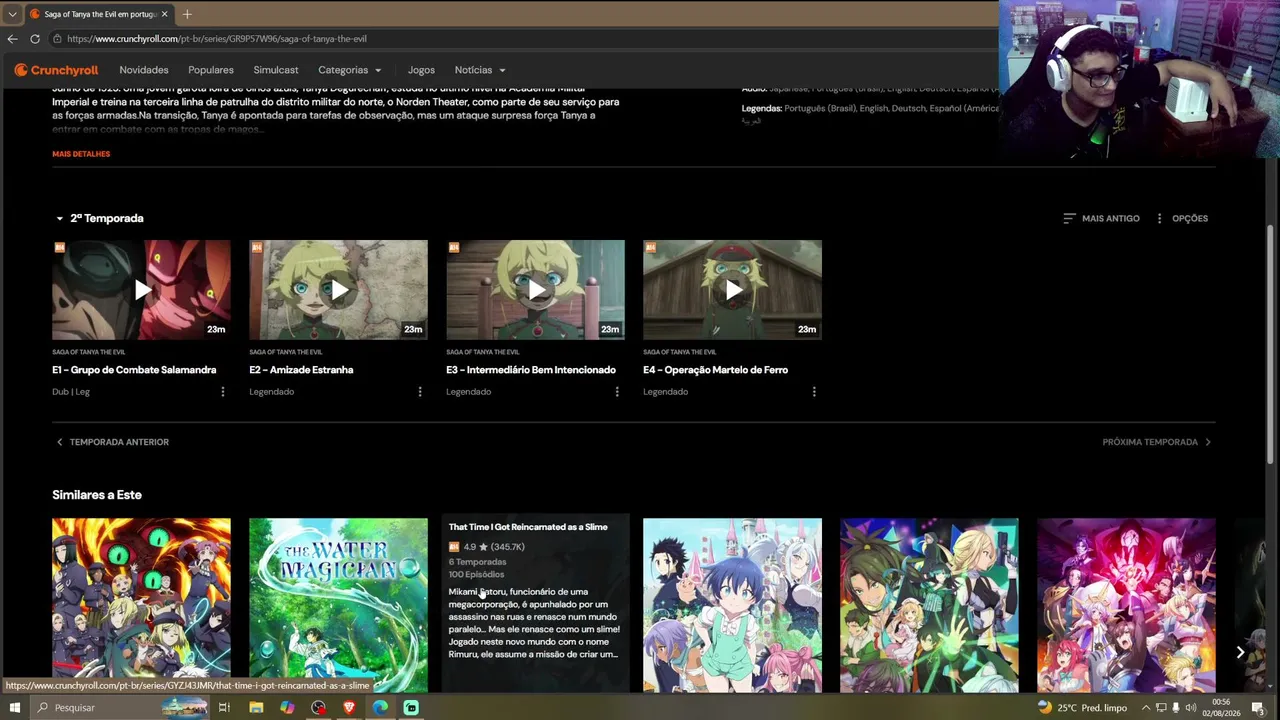This screenshot has height=720, width=1280.
Task: Play episode E1 Grupo de Combate Salamandra
Action: click(141, 290)
